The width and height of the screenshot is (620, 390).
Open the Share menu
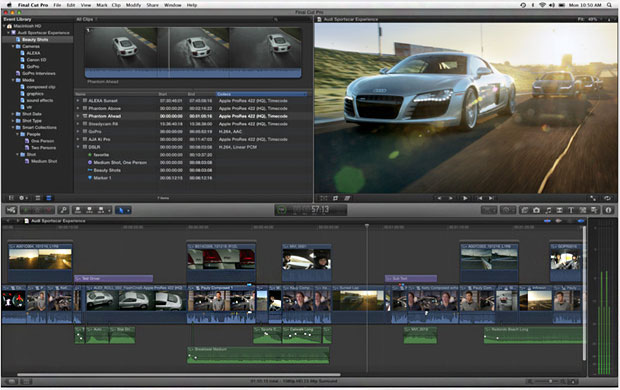(152, 5)
